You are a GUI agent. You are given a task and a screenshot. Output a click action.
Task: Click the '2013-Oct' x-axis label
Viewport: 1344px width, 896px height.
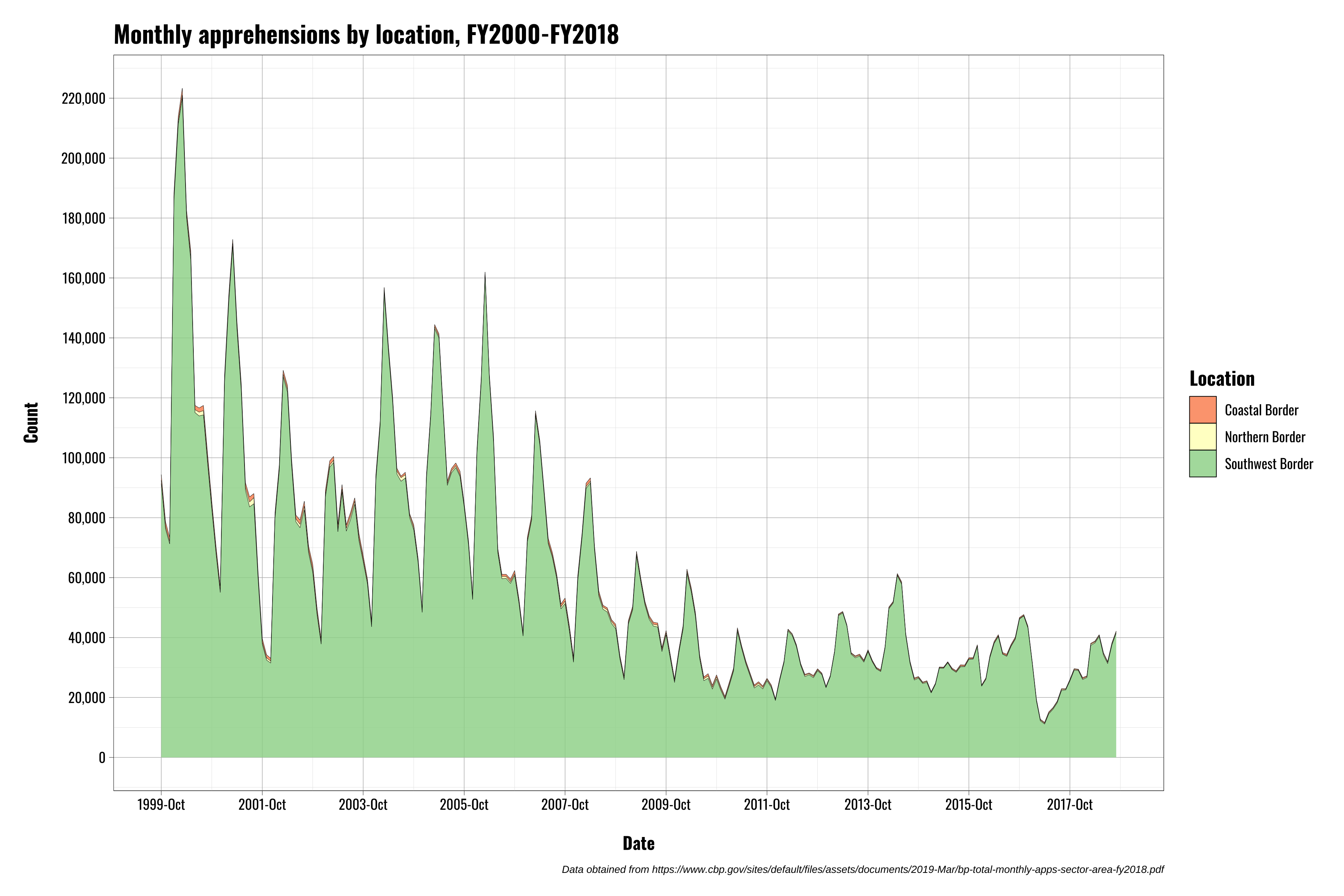point(868,805)
